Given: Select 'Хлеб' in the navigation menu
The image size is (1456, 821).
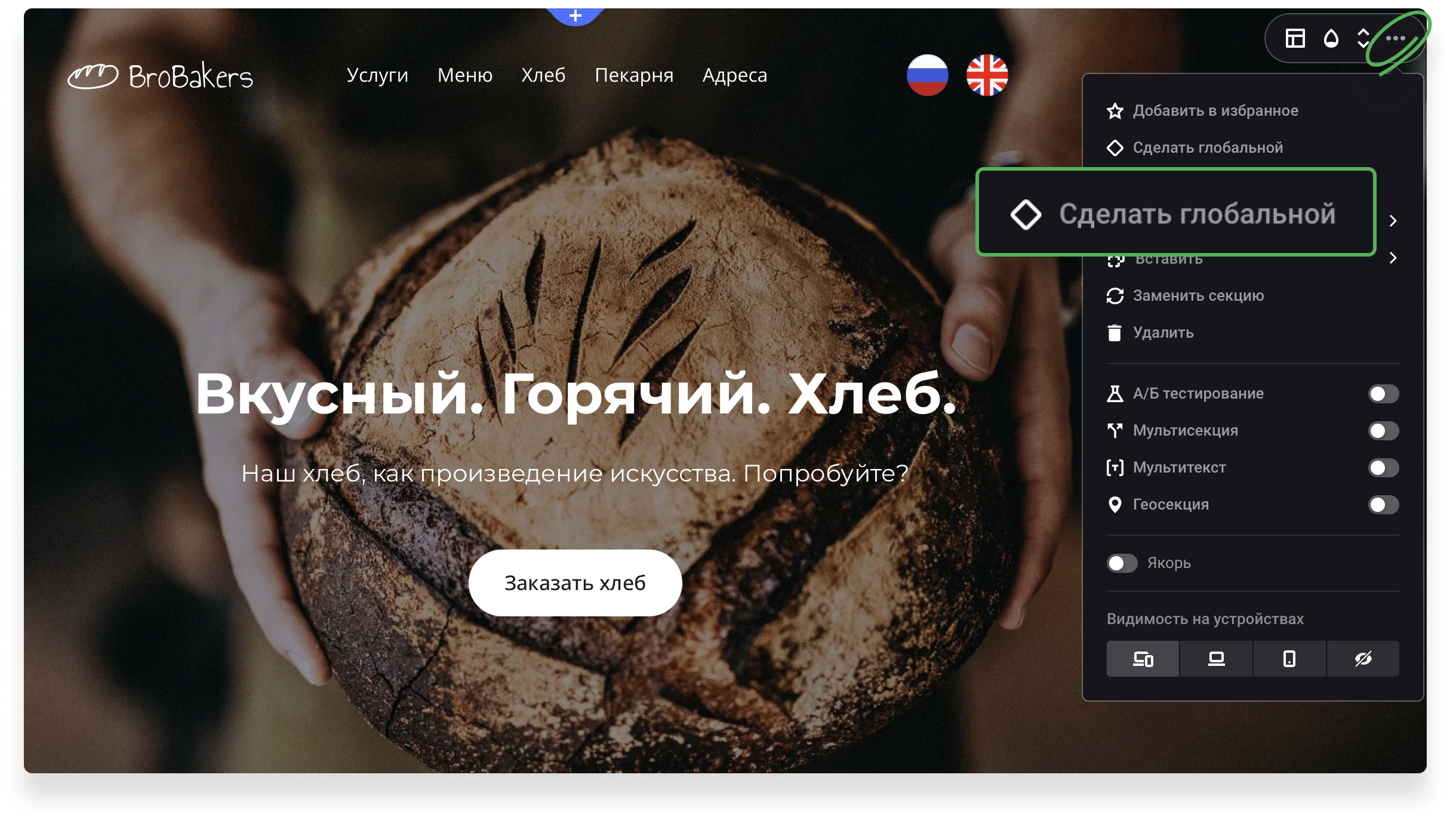Looking at the screenshot, I should pyautogui.click(x=543, y=75).
